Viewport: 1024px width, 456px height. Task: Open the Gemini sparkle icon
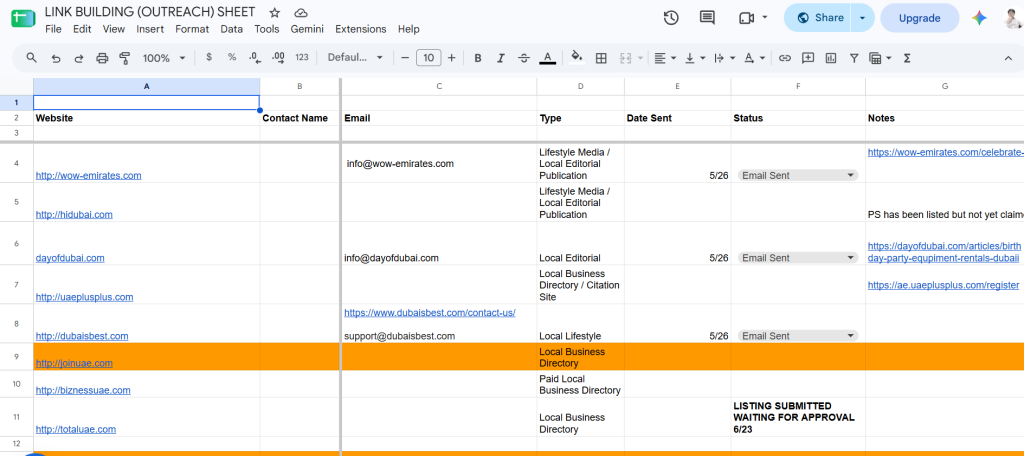979,18
